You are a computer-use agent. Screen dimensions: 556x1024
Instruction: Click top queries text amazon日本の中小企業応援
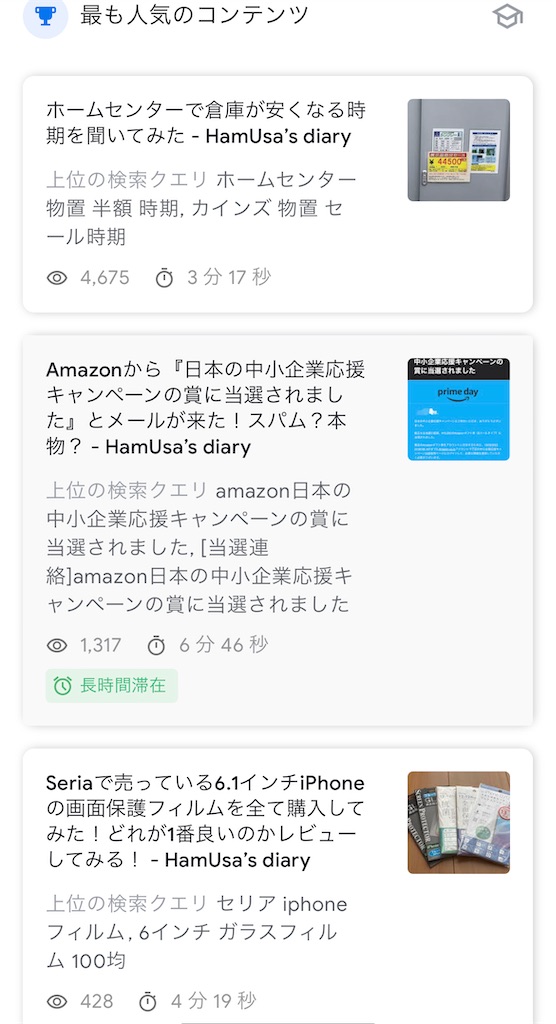pos(199,547)
